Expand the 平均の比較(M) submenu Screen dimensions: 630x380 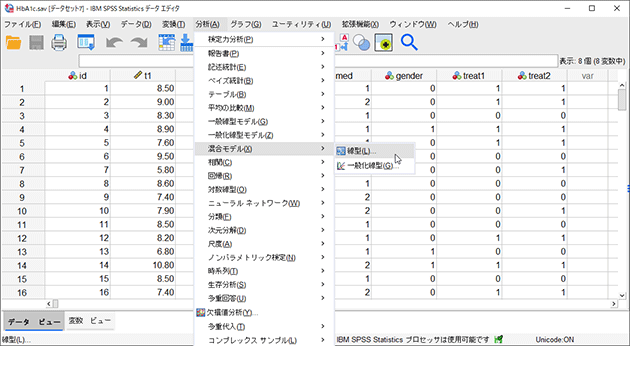(264, 108)
